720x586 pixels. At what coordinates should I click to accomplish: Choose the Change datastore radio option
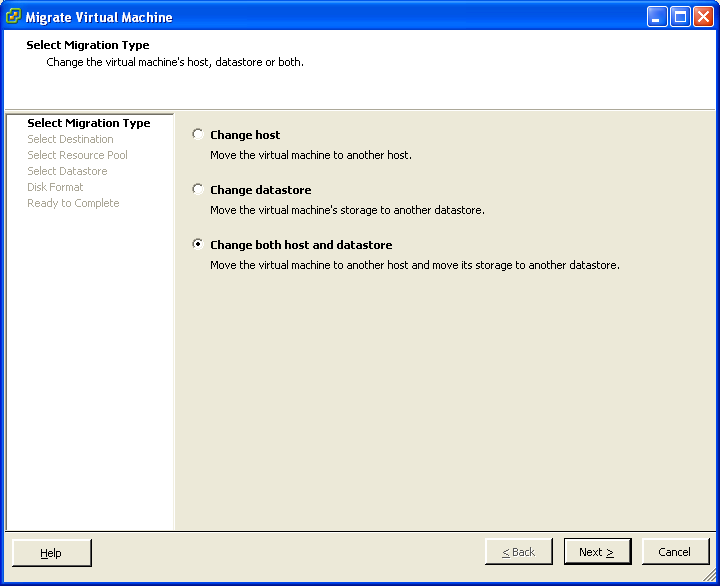tap(198, 190)
